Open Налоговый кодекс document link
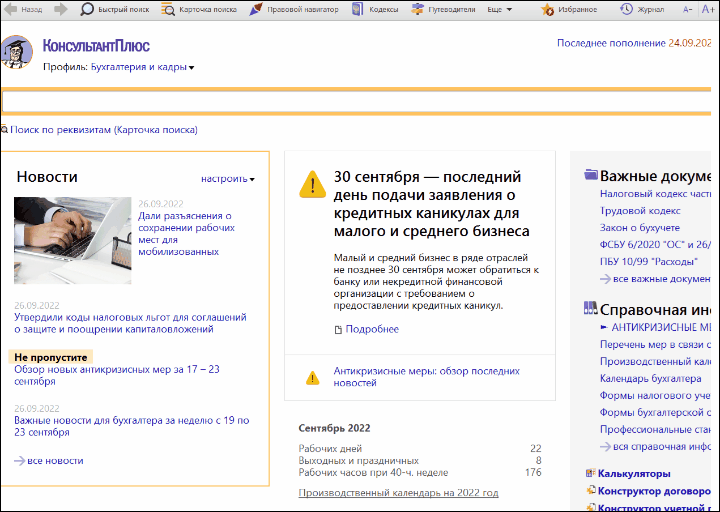The width and height of the screenshot is (720, 512). click(x=655, y=194)
